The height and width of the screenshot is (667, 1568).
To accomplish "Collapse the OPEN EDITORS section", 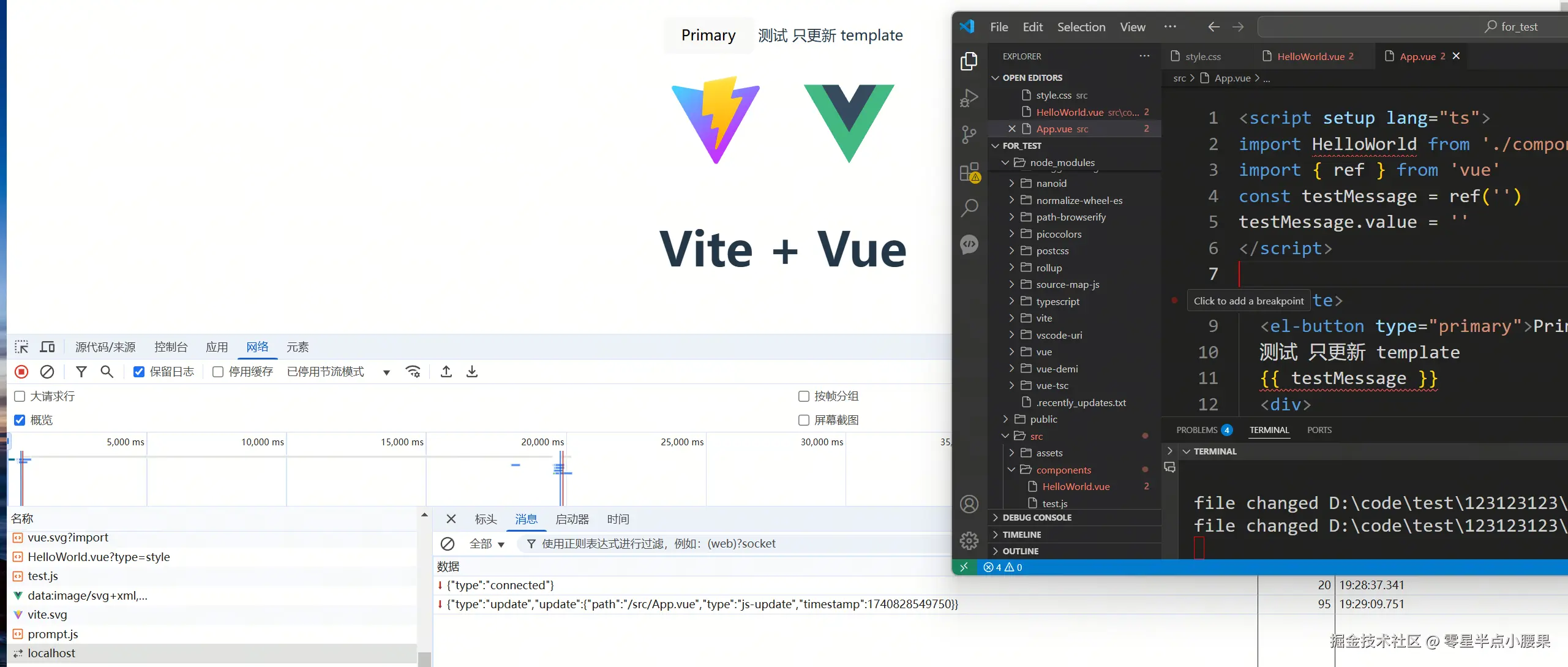I will coord(1032,78).
